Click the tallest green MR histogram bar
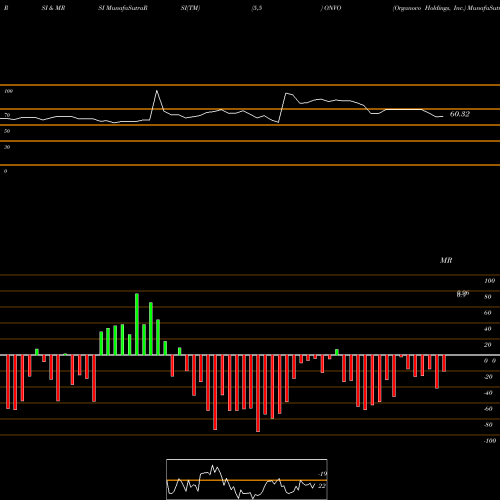 137,324
